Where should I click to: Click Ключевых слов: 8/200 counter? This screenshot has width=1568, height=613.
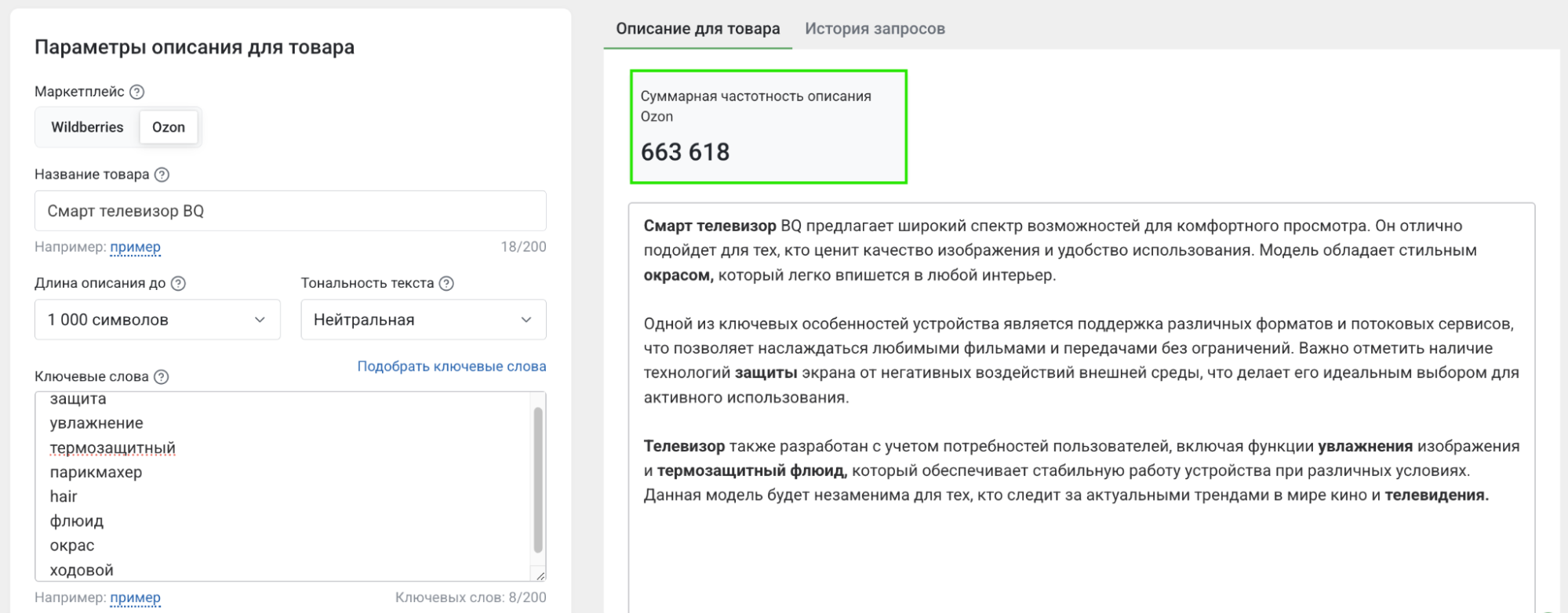(471, 597)
